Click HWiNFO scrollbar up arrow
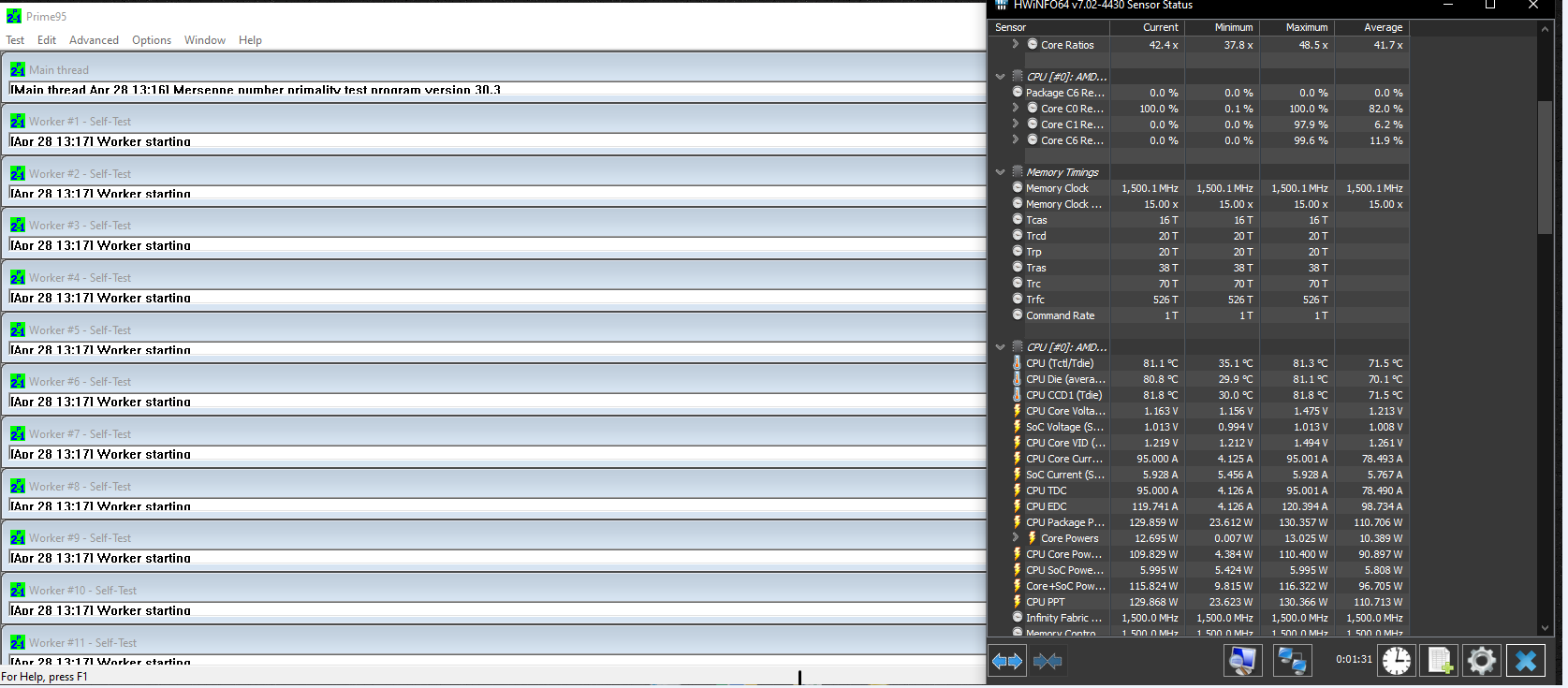 click(1545, 28)
